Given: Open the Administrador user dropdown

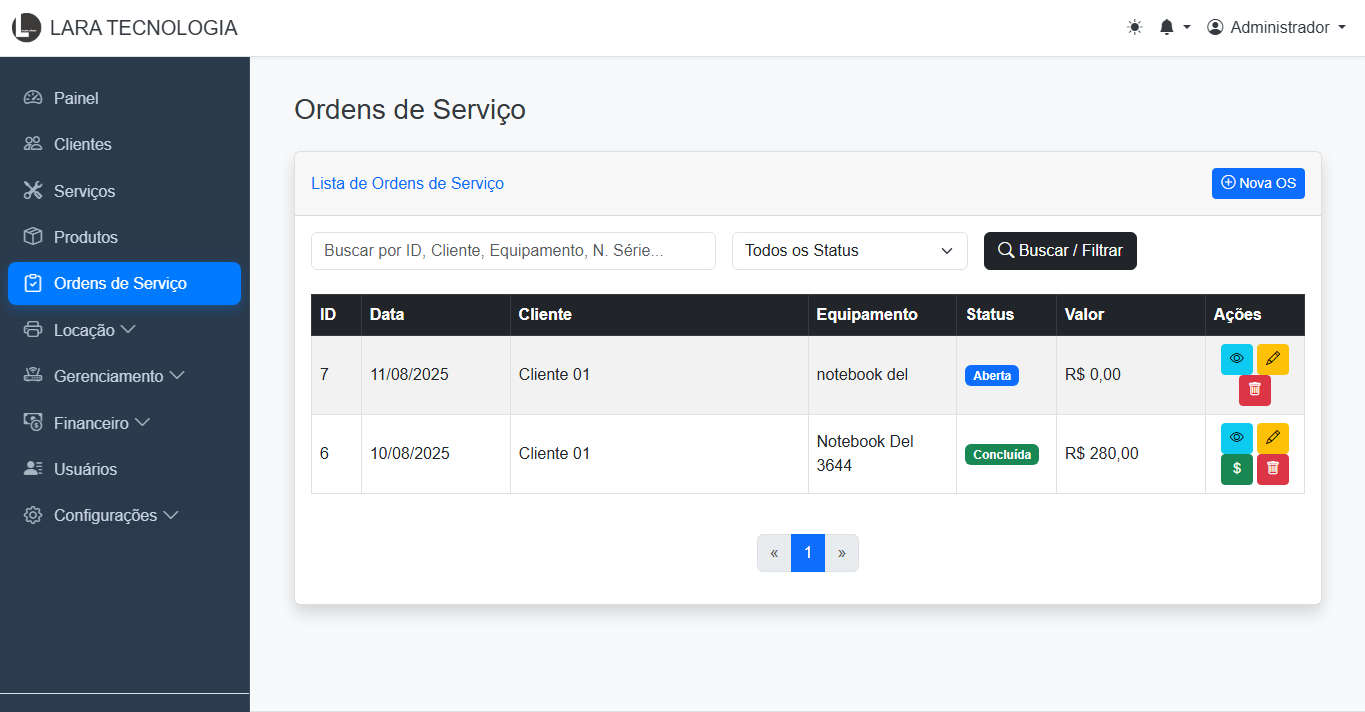Looking at the screenshot, I should click(1276, 28).
